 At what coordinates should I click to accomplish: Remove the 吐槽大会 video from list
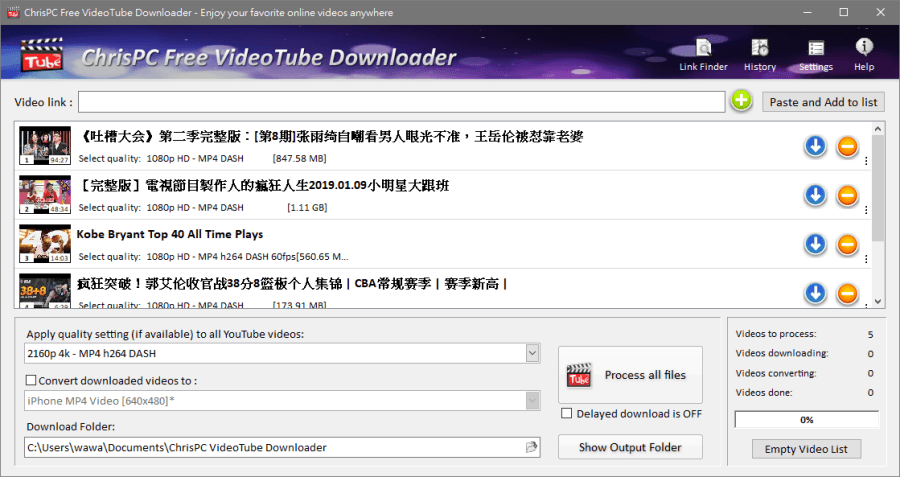(x=847, y=147)
